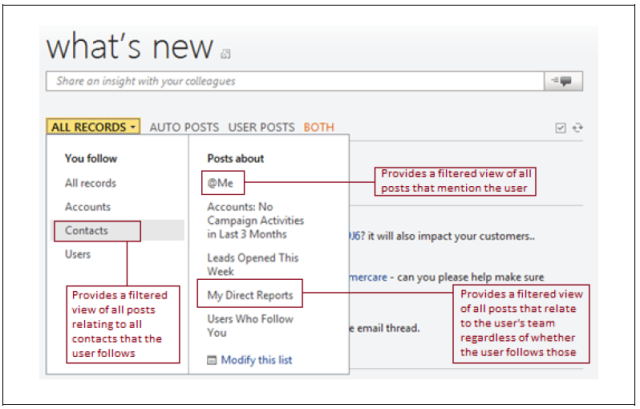Image resolution: width=640 pixels, height=409 pixels.
Task: Choose Users Who Follow You view
Action: click(249, 326)
